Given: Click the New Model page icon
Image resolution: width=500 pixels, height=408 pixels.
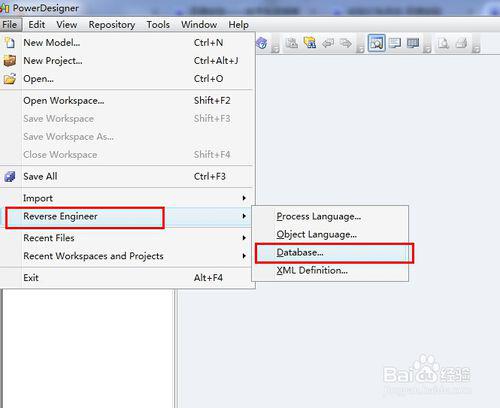Looking at the screenshot, I should click(x=10, y=43).
